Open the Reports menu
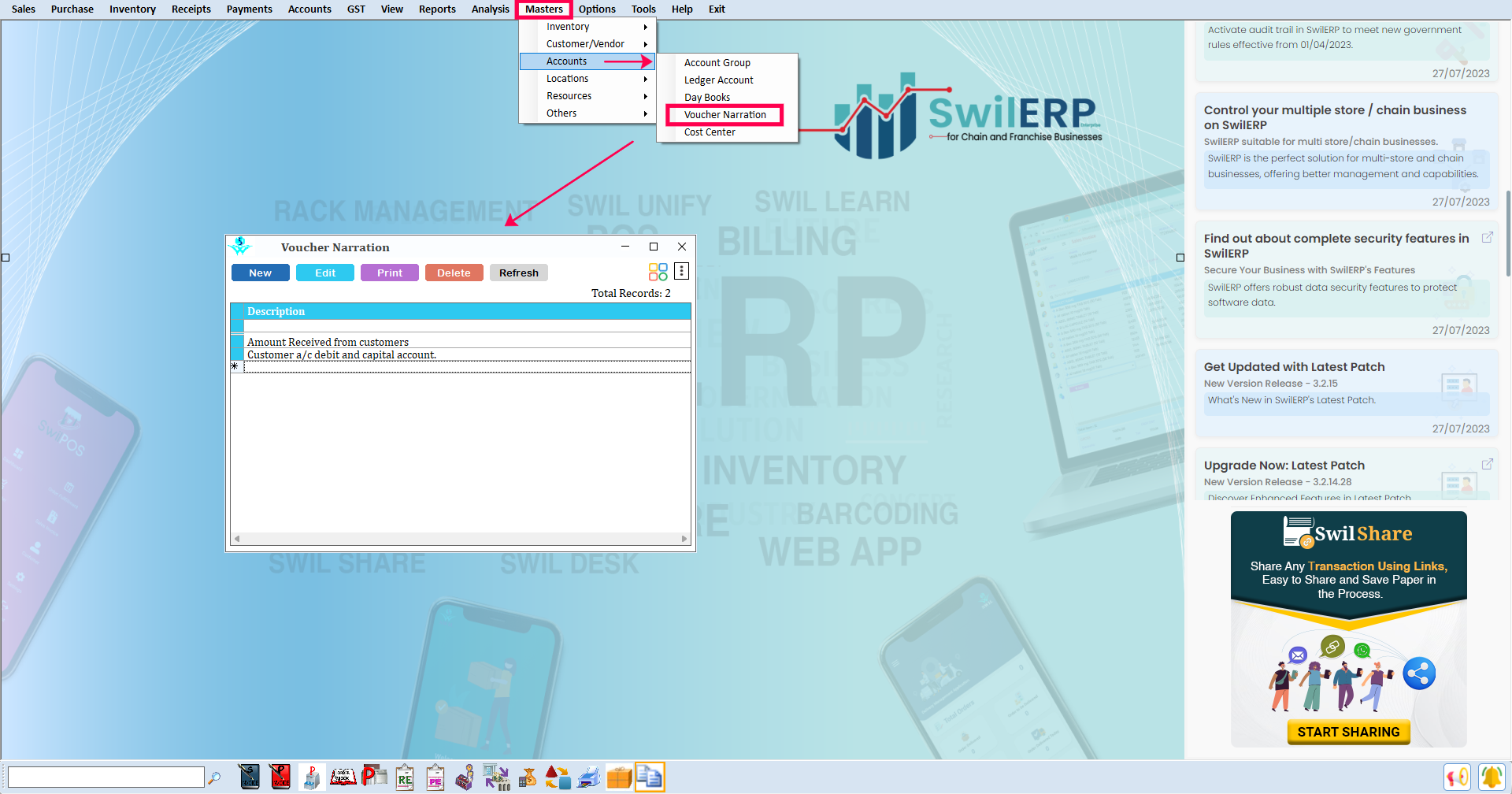This screenshot has width=1512, height=794. (x=437, y=9)
